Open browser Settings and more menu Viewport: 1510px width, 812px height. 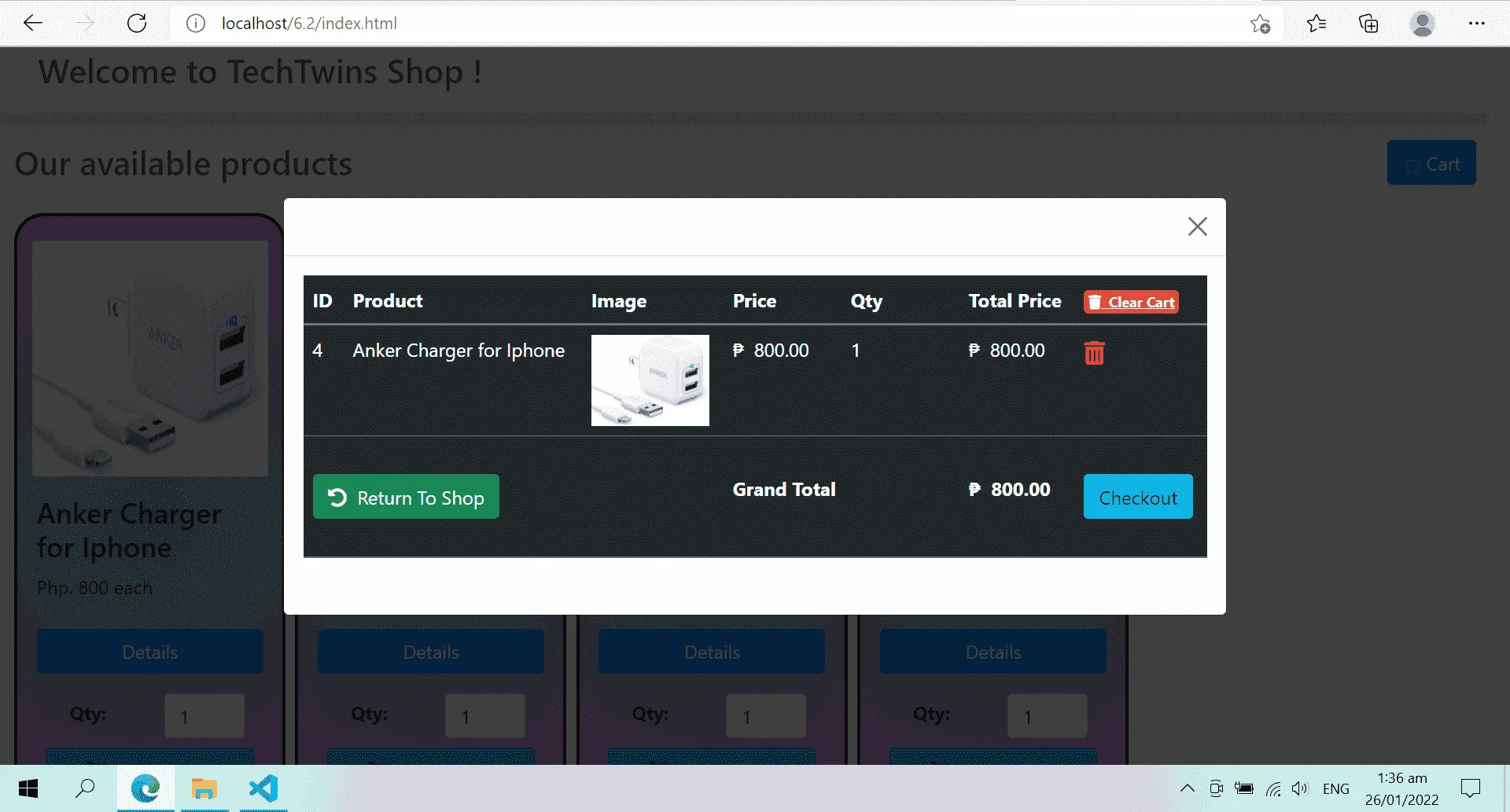click(1476, 24)
